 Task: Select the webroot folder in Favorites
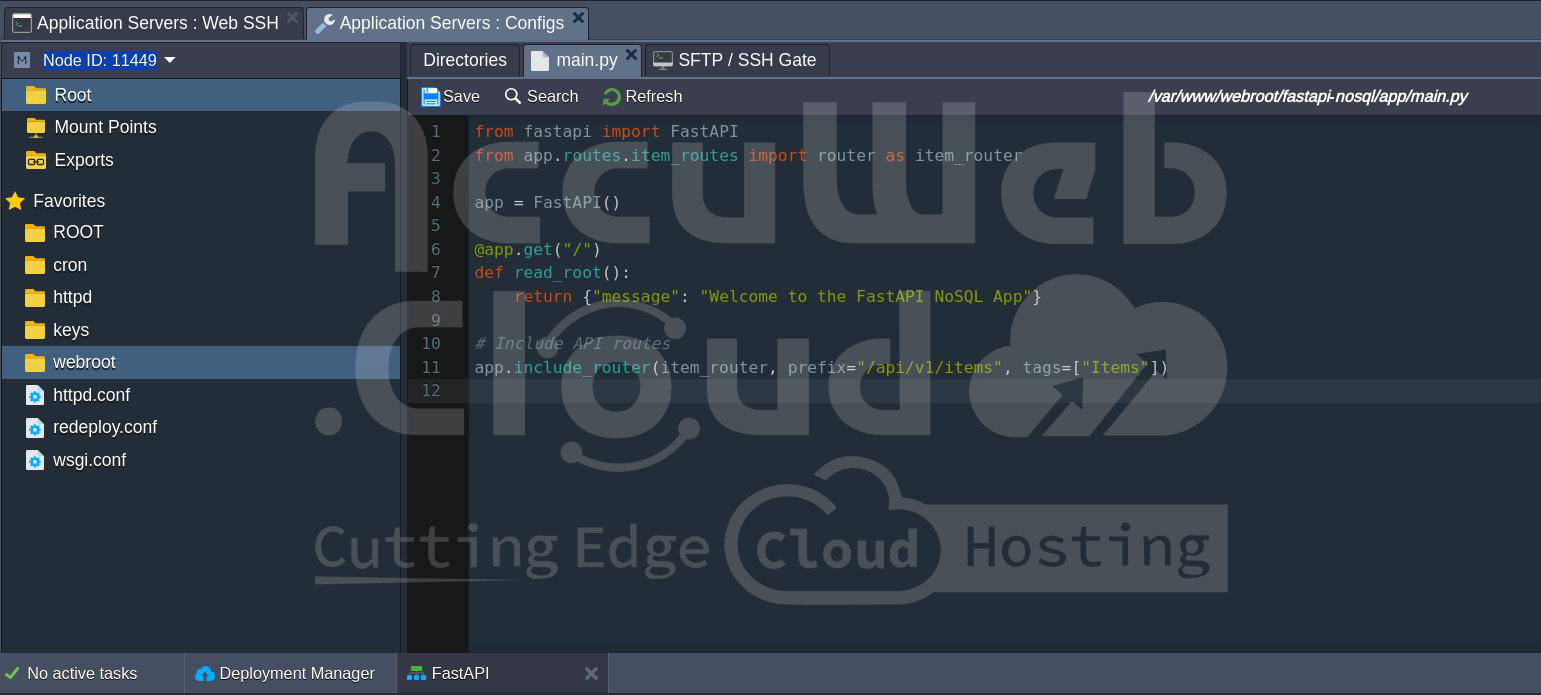point(84,362)
